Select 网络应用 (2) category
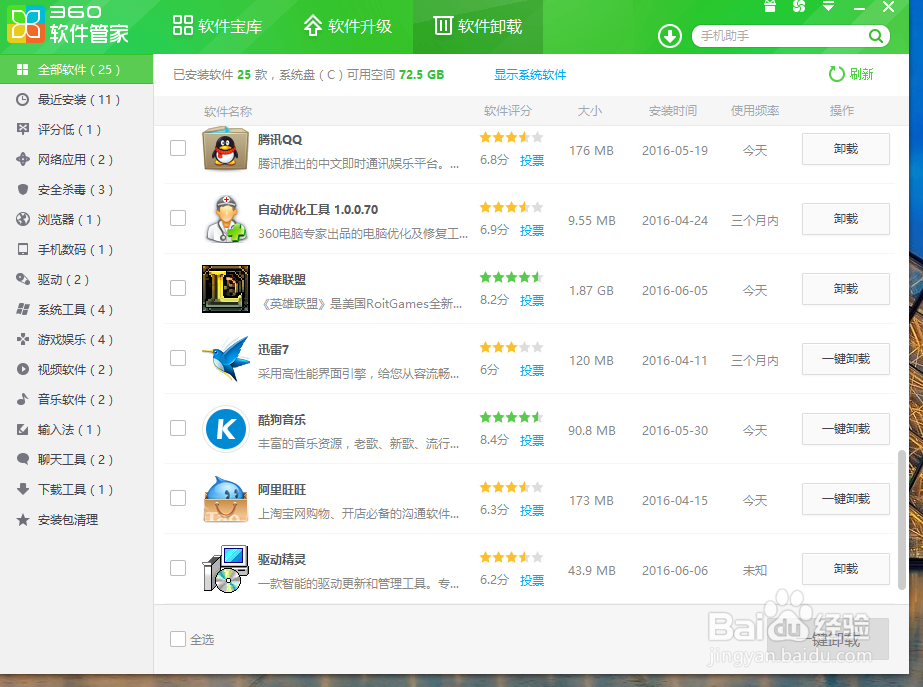 click(77, 160)
